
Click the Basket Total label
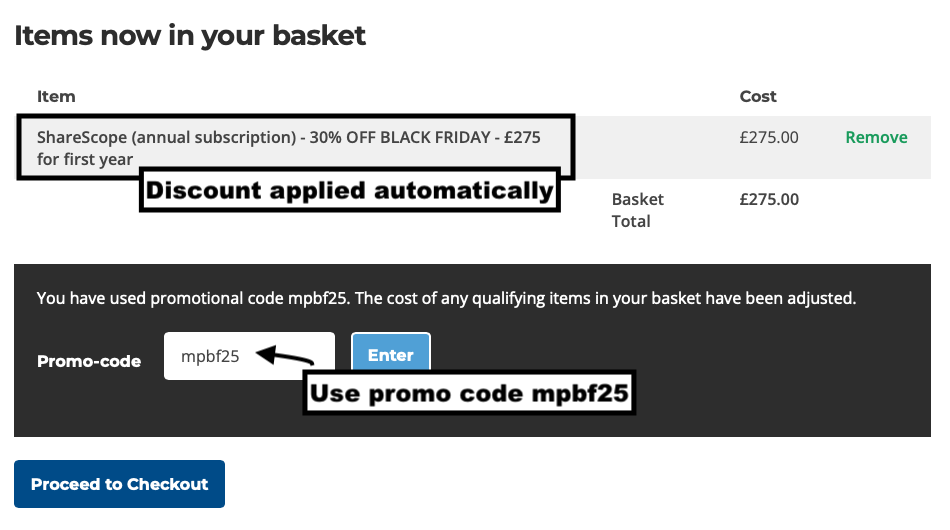[637, 210]
